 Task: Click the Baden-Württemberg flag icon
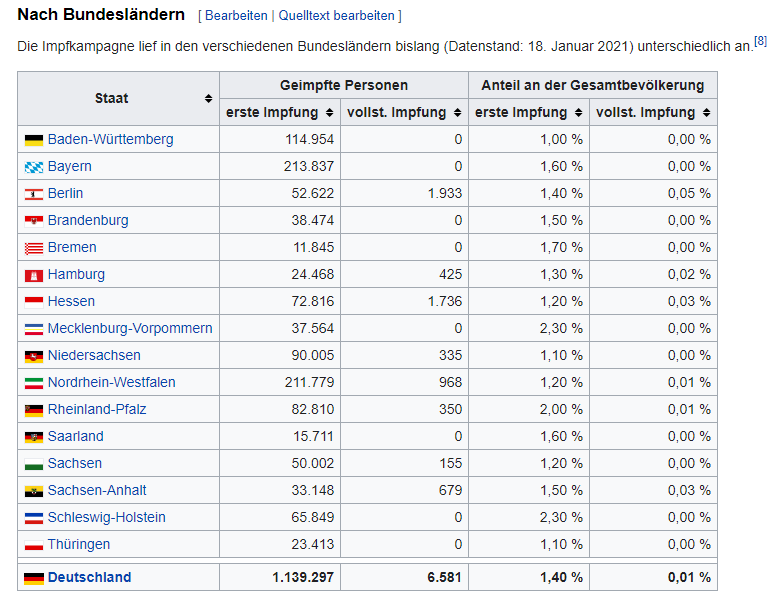(34, 140)
